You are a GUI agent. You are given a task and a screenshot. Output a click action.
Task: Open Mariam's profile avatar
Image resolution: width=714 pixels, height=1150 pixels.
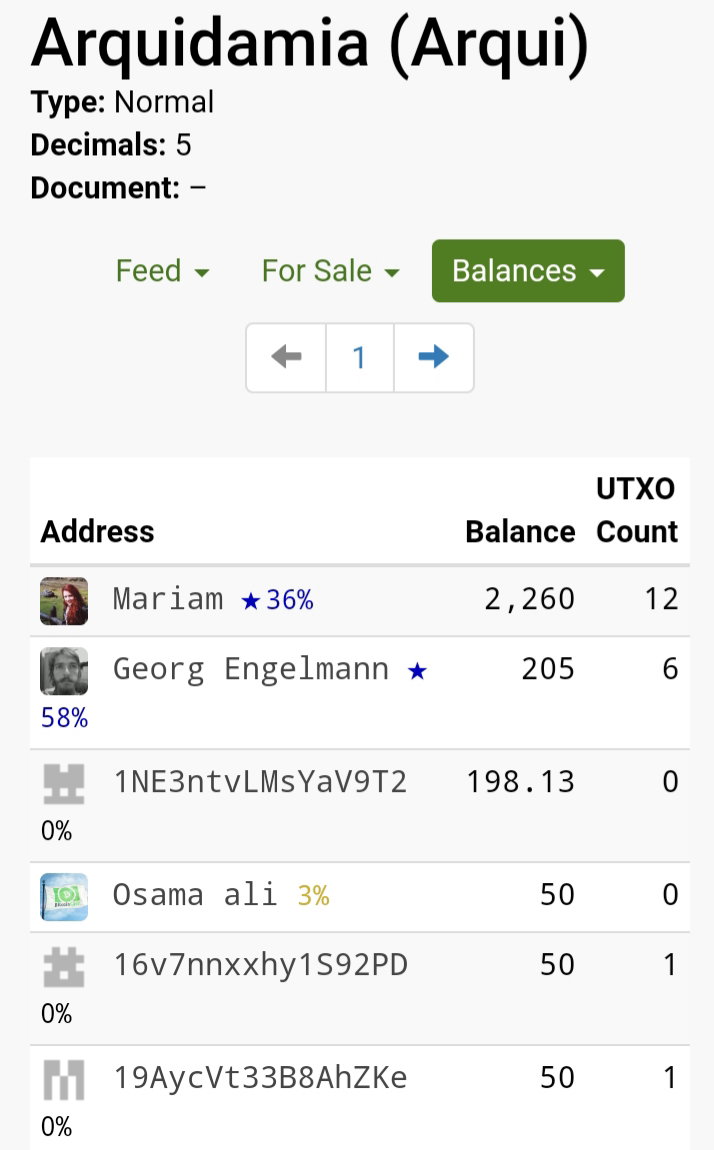coord(64,601)
